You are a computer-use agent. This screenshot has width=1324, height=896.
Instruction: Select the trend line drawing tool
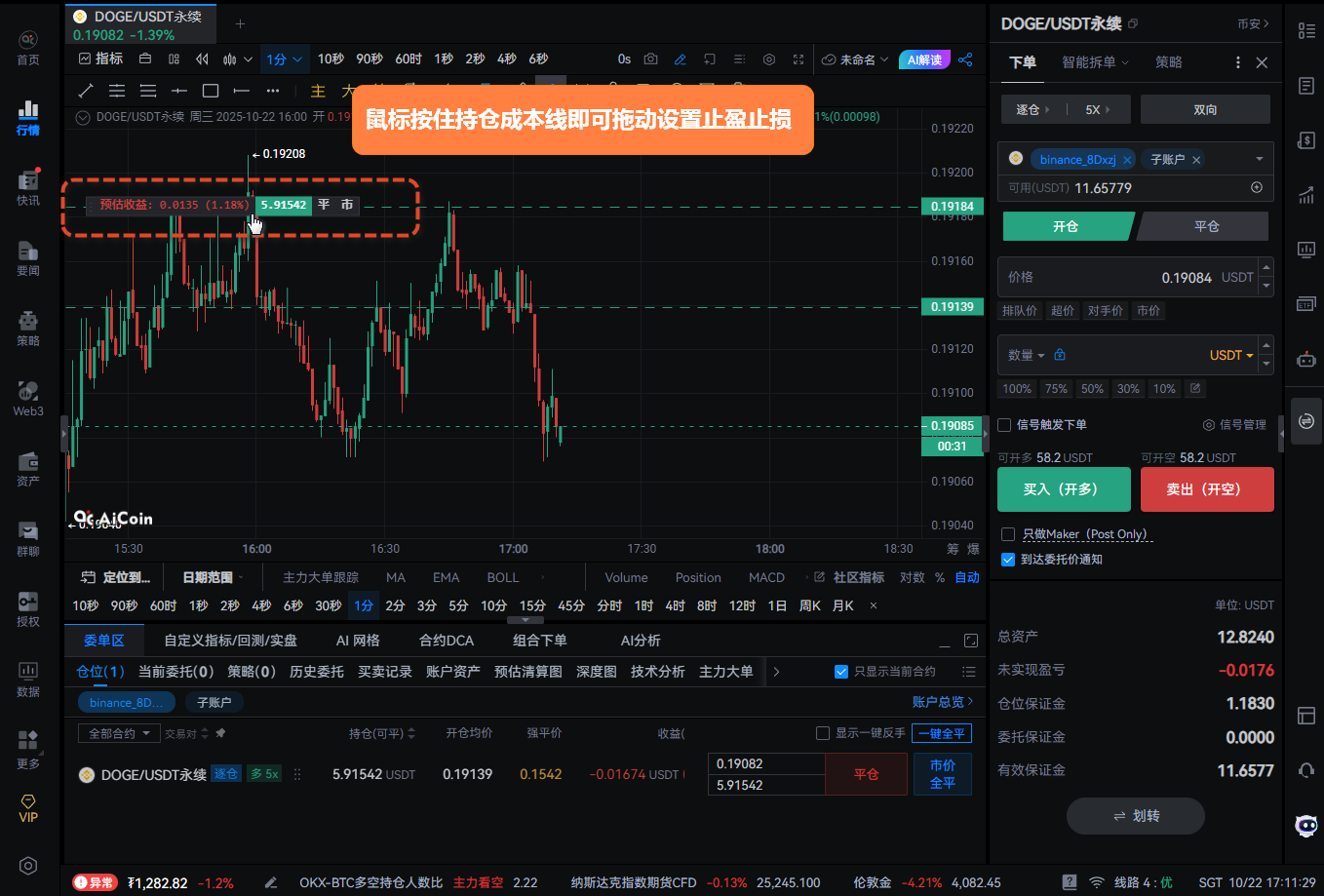click(86, 91)
